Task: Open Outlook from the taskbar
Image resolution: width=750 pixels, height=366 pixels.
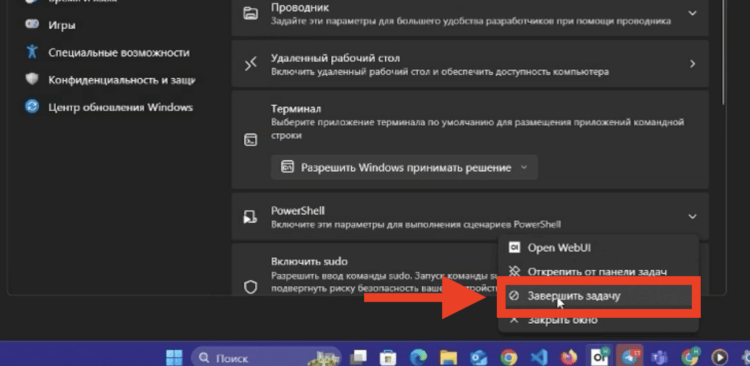Action: [x=478, y=357]
